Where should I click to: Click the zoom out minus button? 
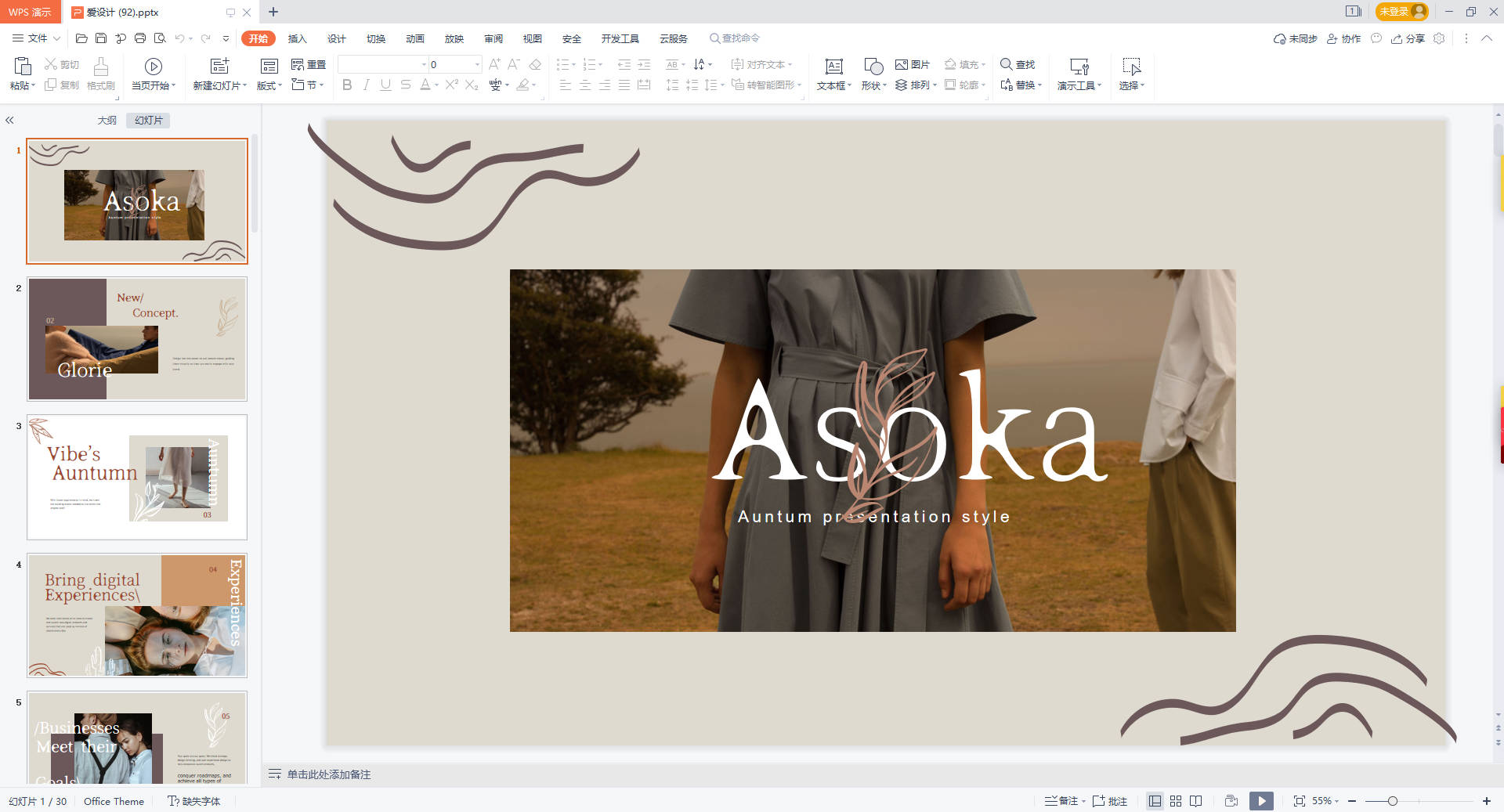[1352, 801]
